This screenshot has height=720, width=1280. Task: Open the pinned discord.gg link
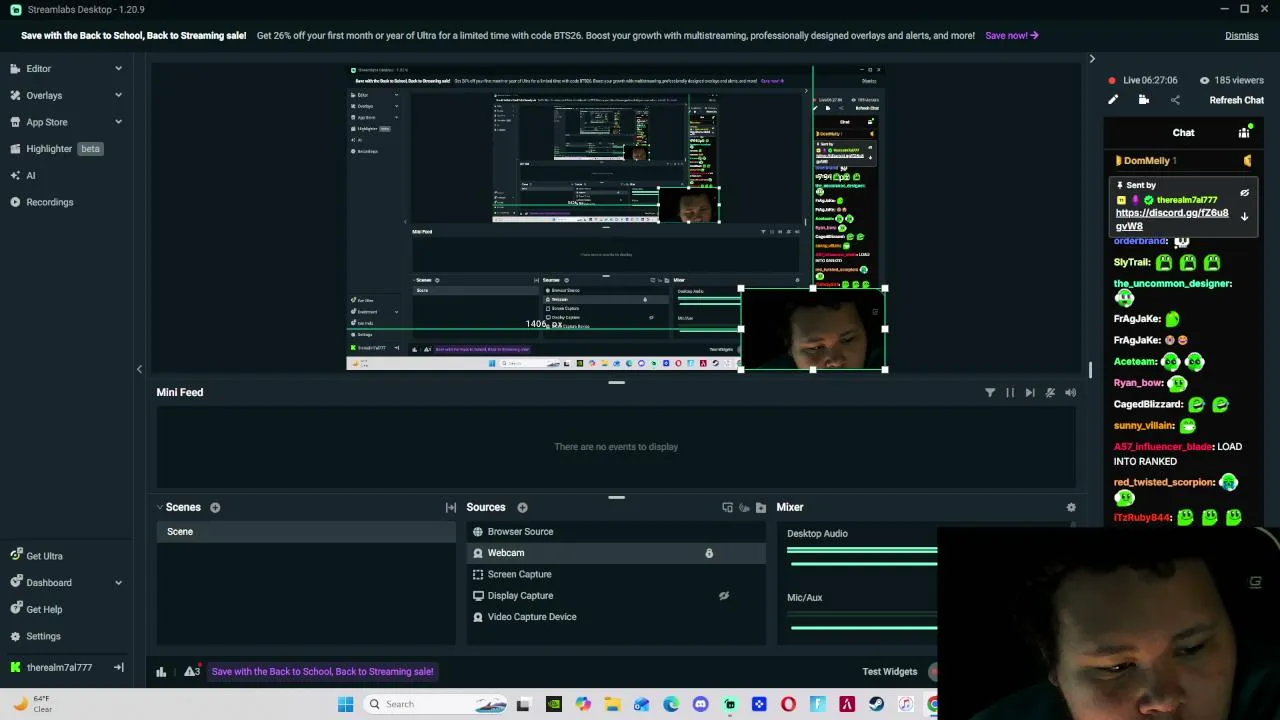click(1172, 219)
